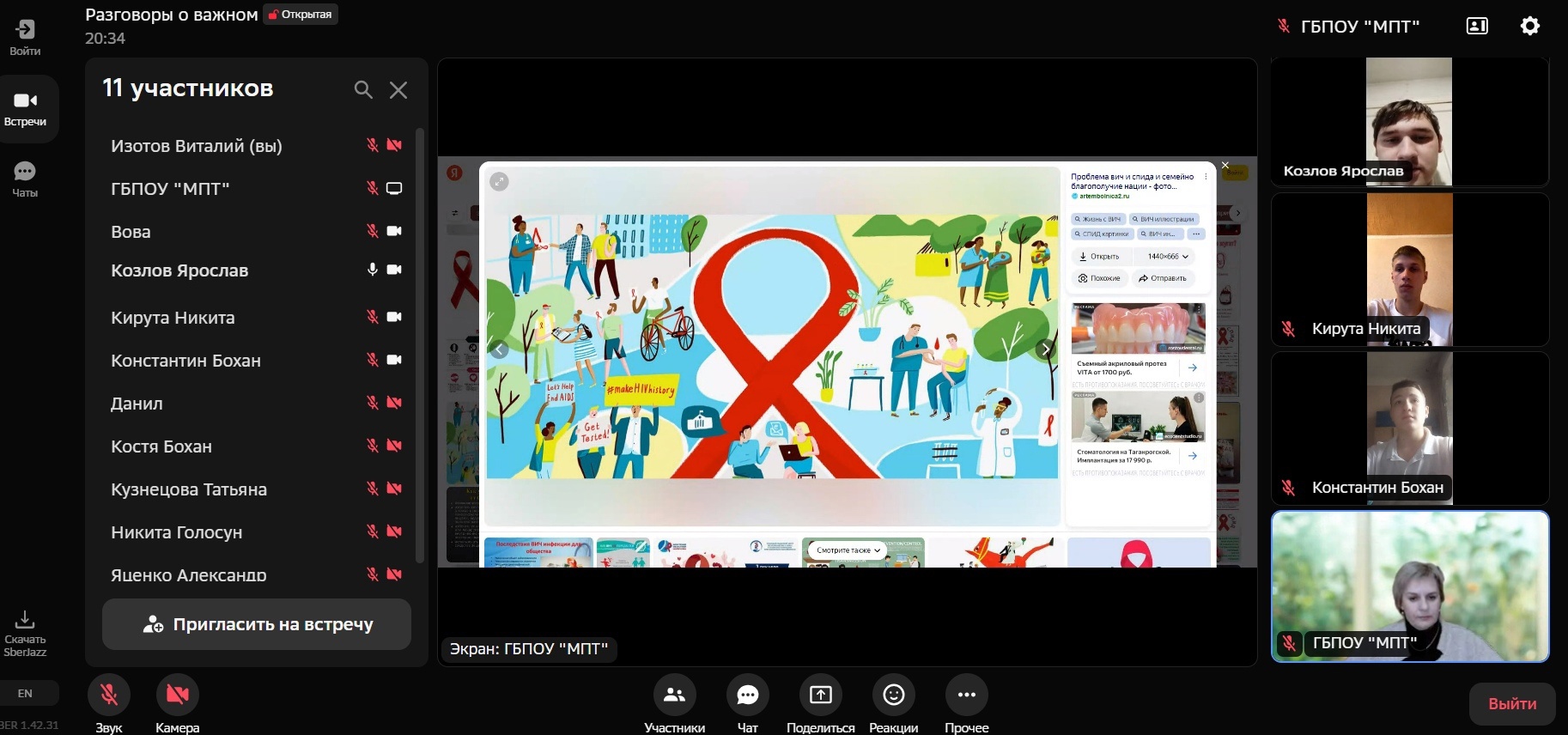Viewport: 1568px width, 735px height.
Task: Select participant Данил in list
Action: (137, 404)
